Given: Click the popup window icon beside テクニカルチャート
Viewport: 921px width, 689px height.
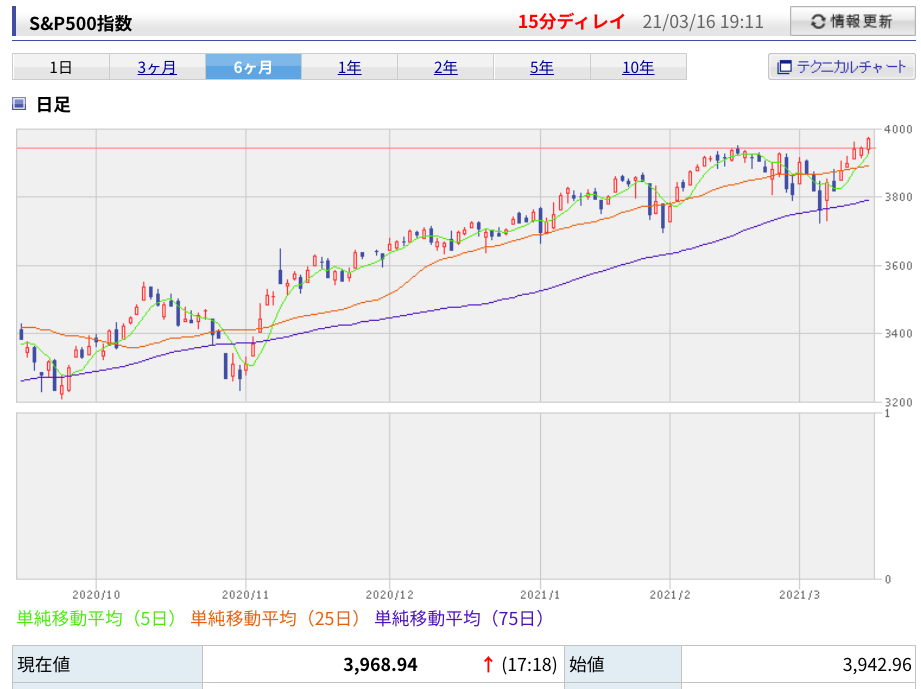Looking at the screenshot, I should 784,67.
